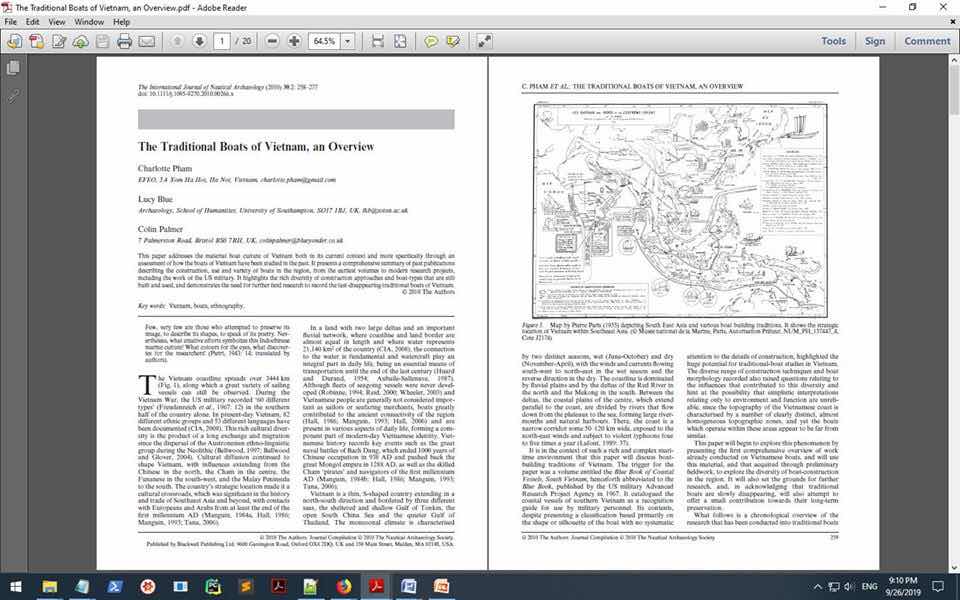Viewport: 960px width, 600px height.
Task: Select the highlight text tool
Action: coord(453,41)
